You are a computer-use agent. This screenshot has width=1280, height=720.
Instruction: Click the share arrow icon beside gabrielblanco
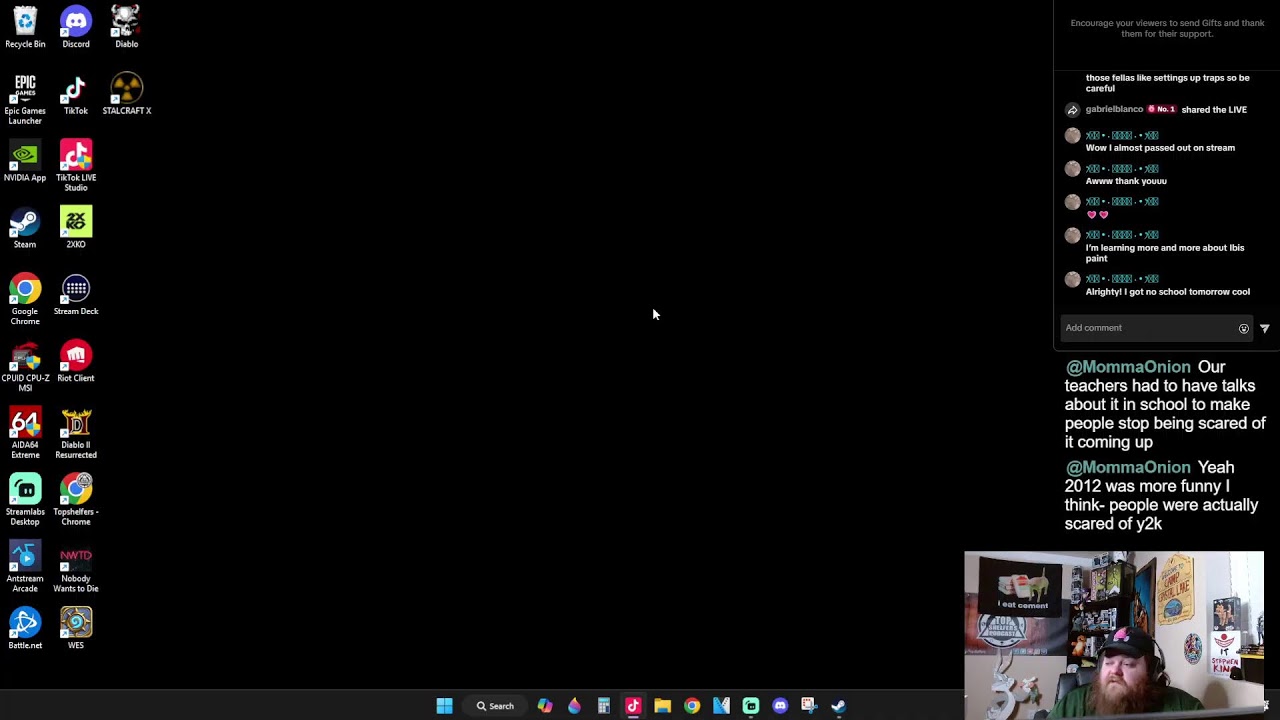pyautogui.click(x=1072, y=110)
